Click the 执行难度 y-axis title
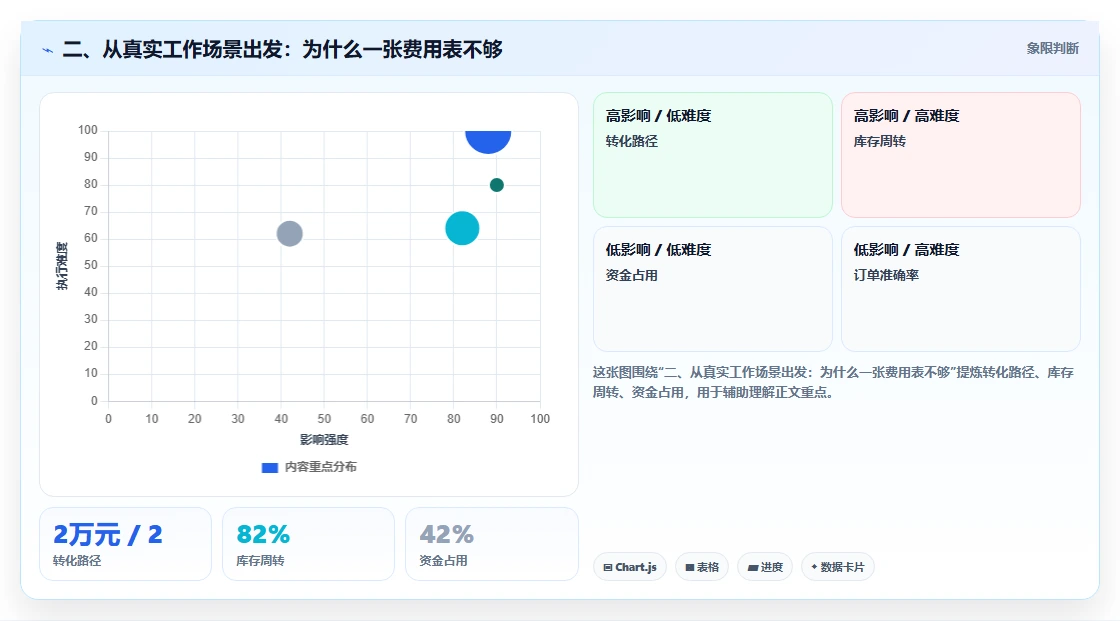 pyautogui.click(x=62, y=266)
